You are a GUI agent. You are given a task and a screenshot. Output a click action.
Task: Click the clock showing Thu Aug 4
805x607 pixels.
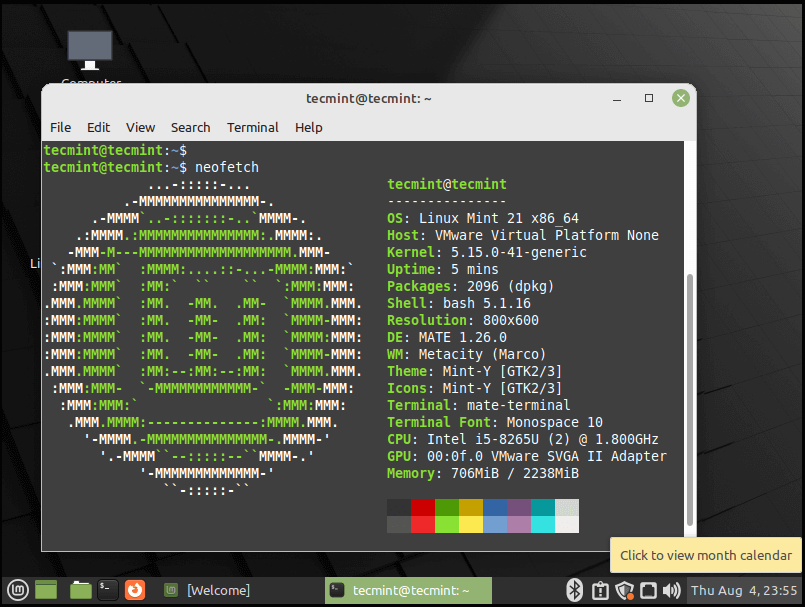[743, 590]
